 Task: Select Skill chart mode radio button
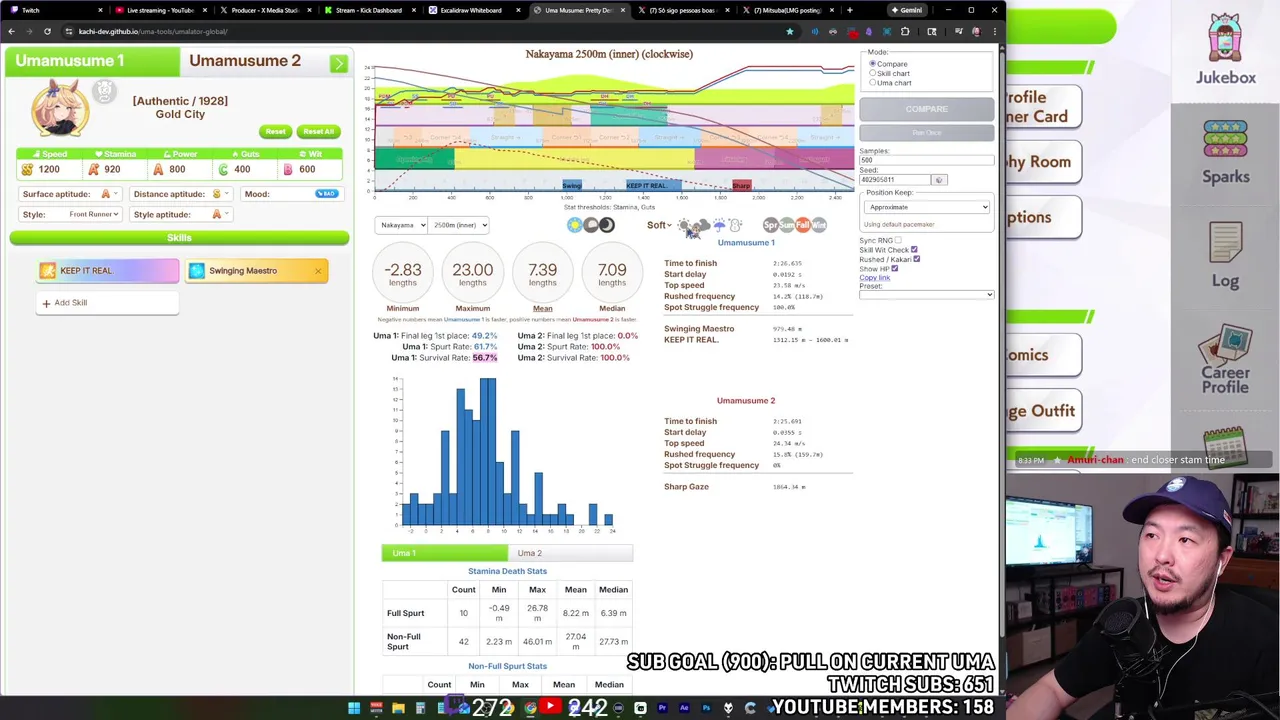[872, 73]
